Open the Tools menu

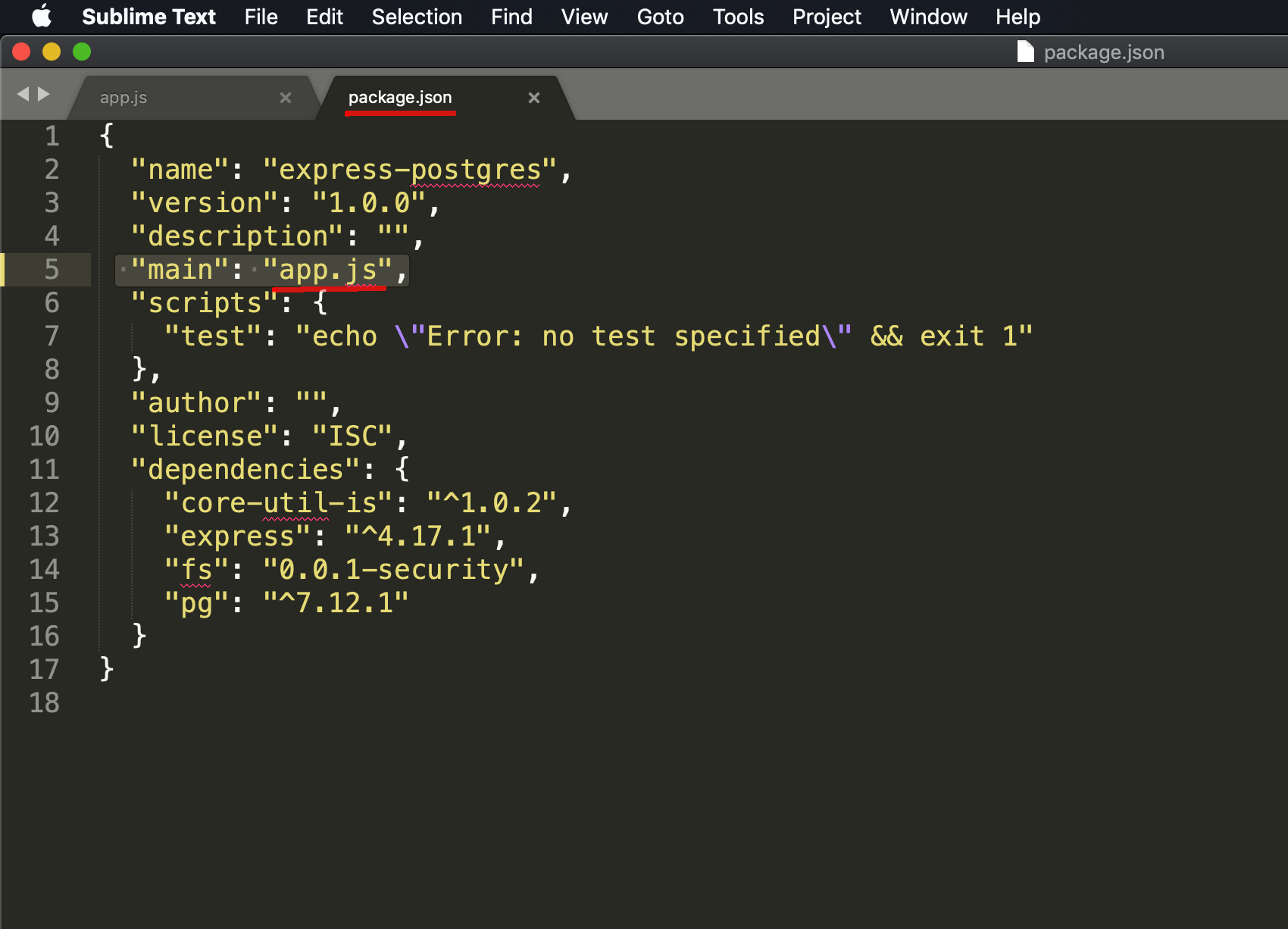point(737,17)
